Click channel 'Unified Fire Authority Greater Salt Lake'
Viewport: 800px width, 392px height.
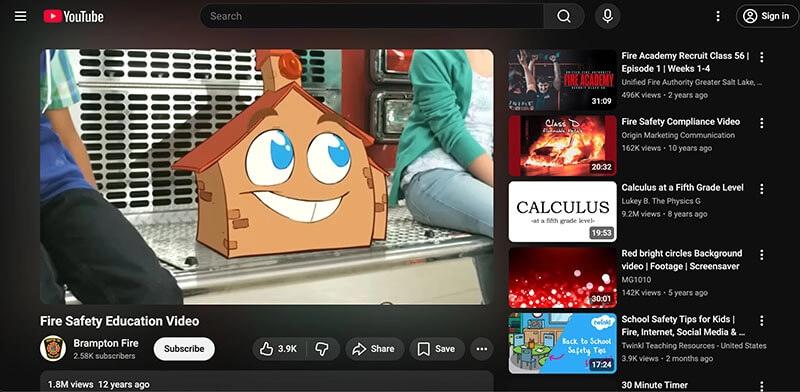tap(692, 82)
